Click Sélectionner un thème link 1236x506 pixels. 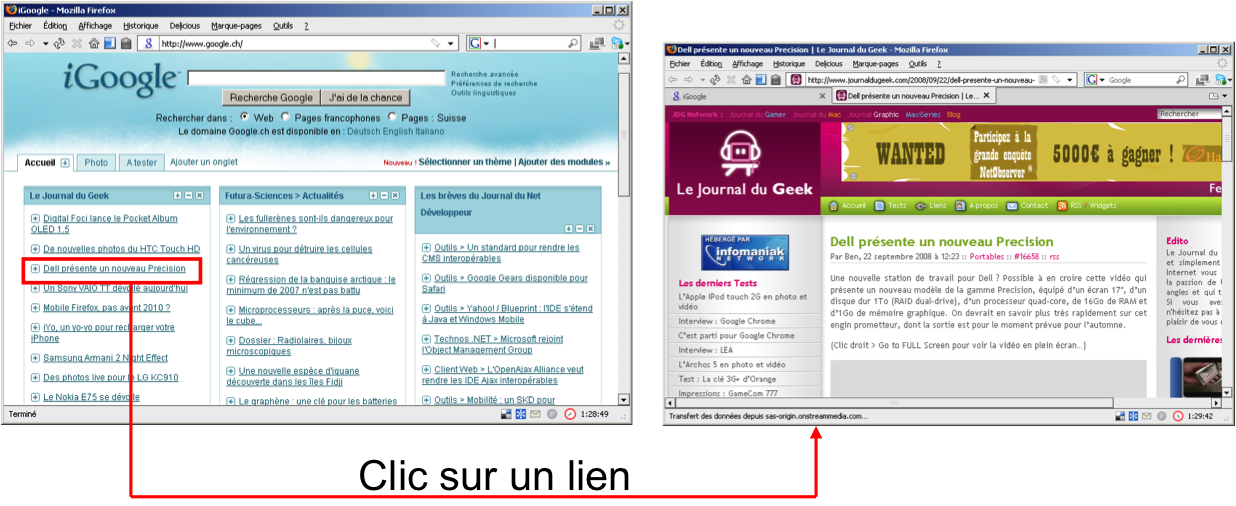tap(466, 162)
